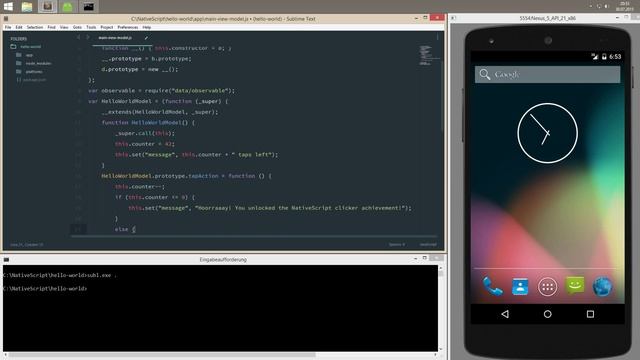
Task: Expand the node_modules folder in sidebar
Action: [x=34, y=63]
